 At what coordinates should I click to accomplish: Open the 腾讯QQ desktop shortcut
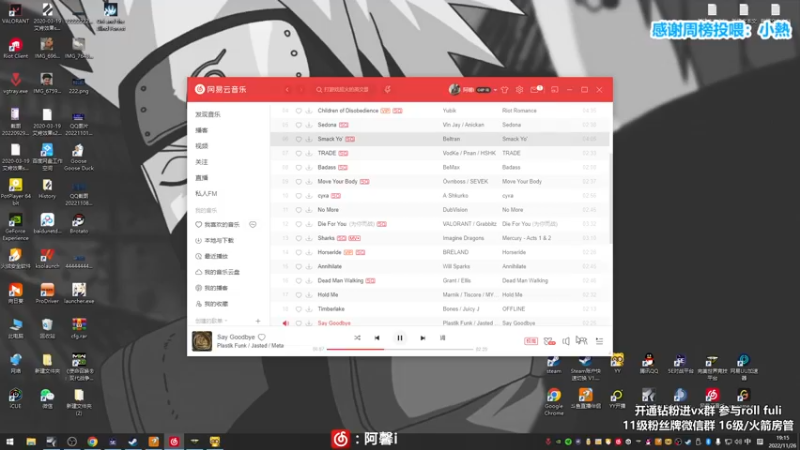click(648, 363)
